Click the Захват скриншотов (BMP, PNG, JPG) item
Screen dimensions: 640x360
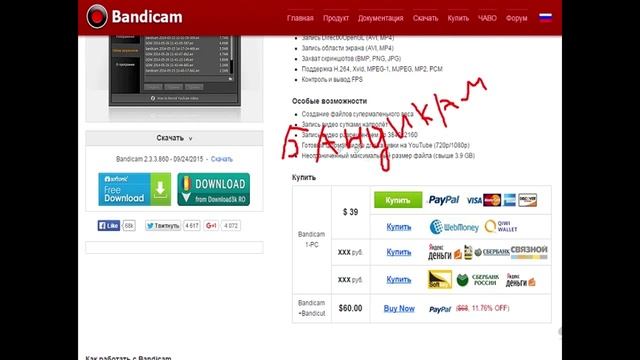[351, 59]
